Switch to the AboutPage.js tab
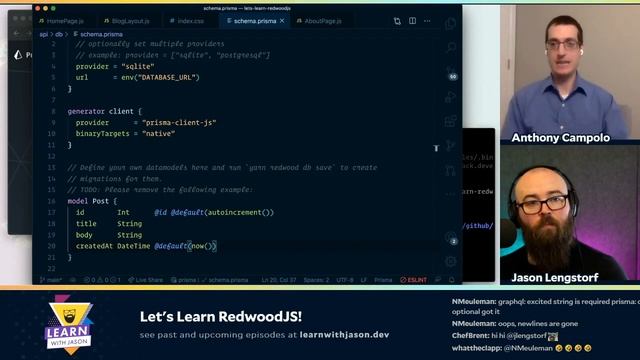640x360 pixels. (x=320, y=21)
